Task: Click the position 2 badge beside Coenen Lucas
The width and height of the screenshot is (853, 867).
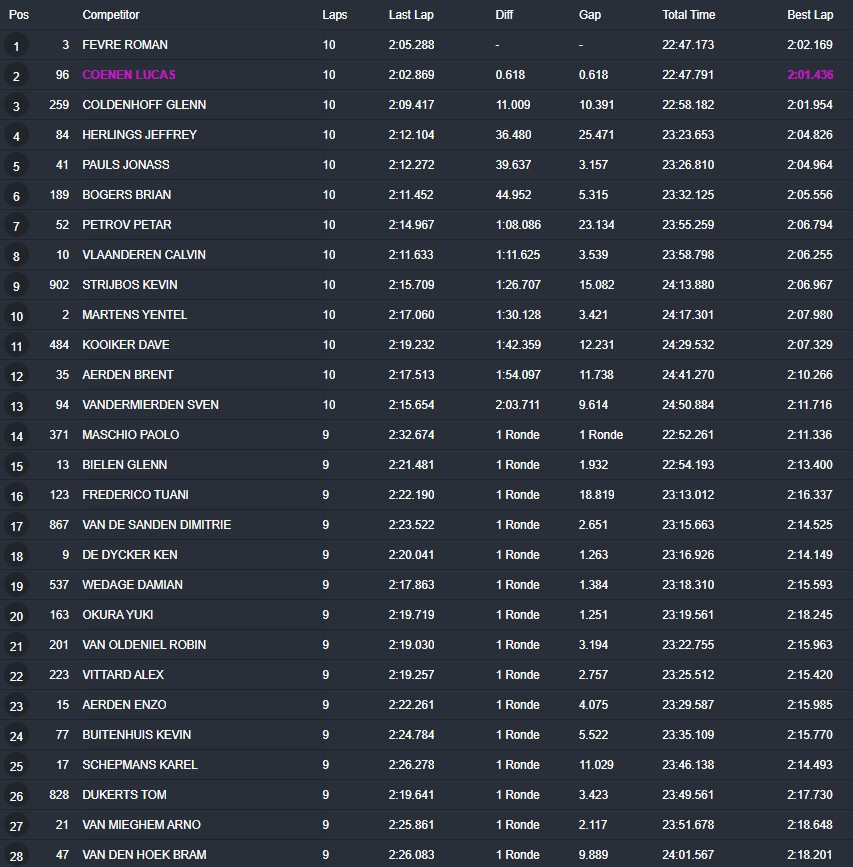Action: pyautogui.click(x=16, y=76)
